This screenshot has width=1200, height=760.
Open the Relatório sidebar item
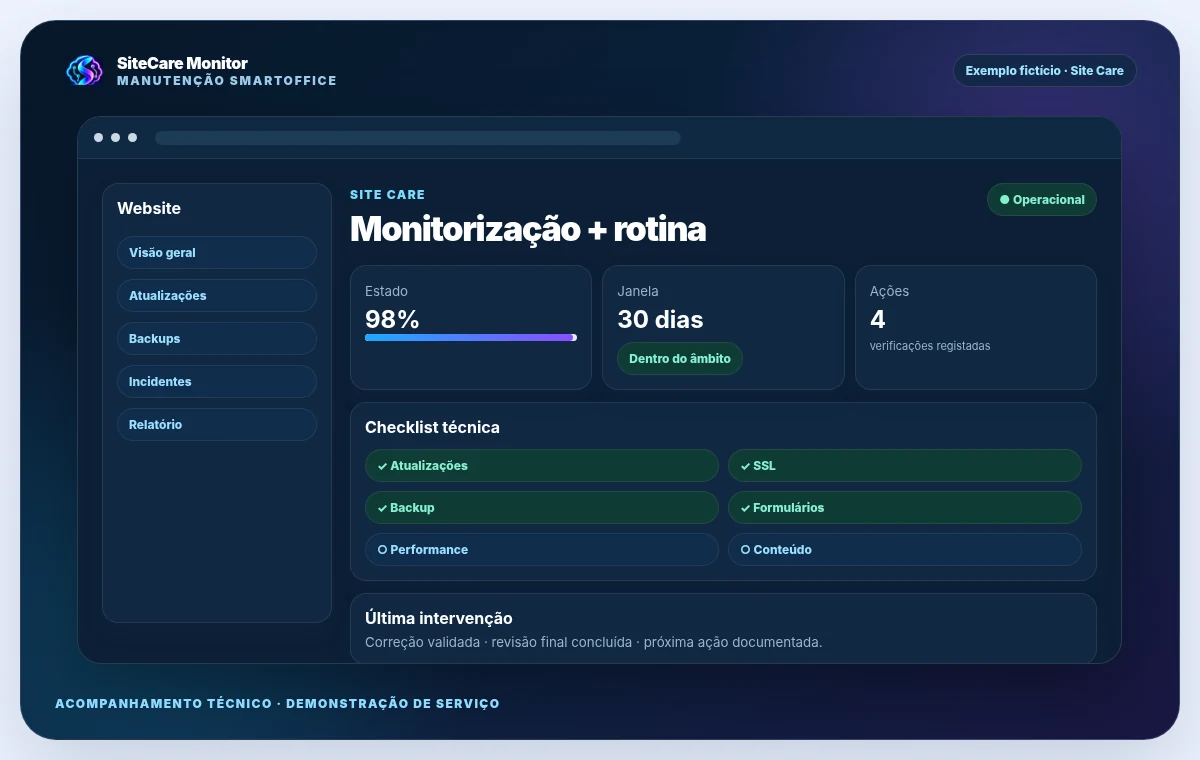coord(217,425)
